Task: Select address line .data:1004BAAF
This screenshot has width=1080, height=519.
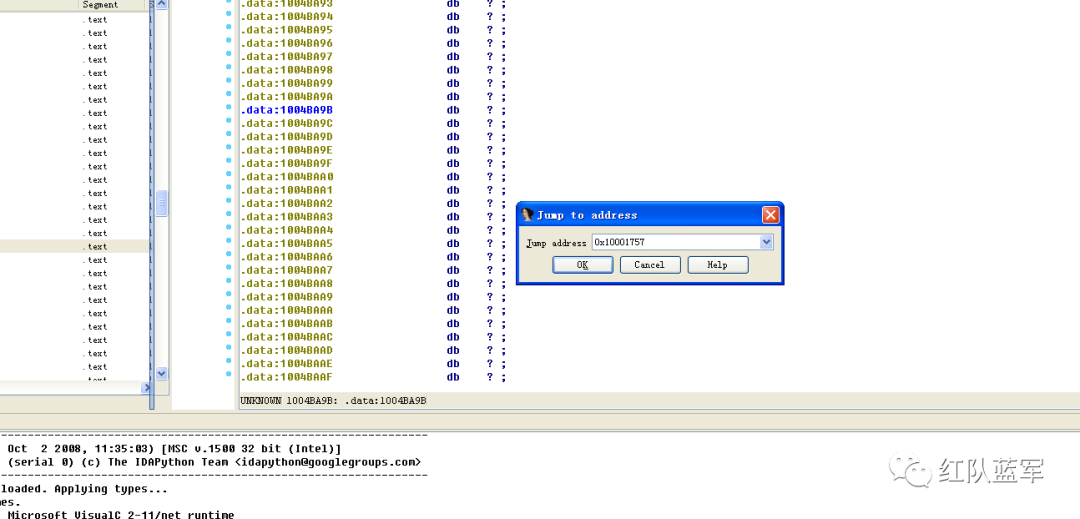Action: tap(287, 377)
